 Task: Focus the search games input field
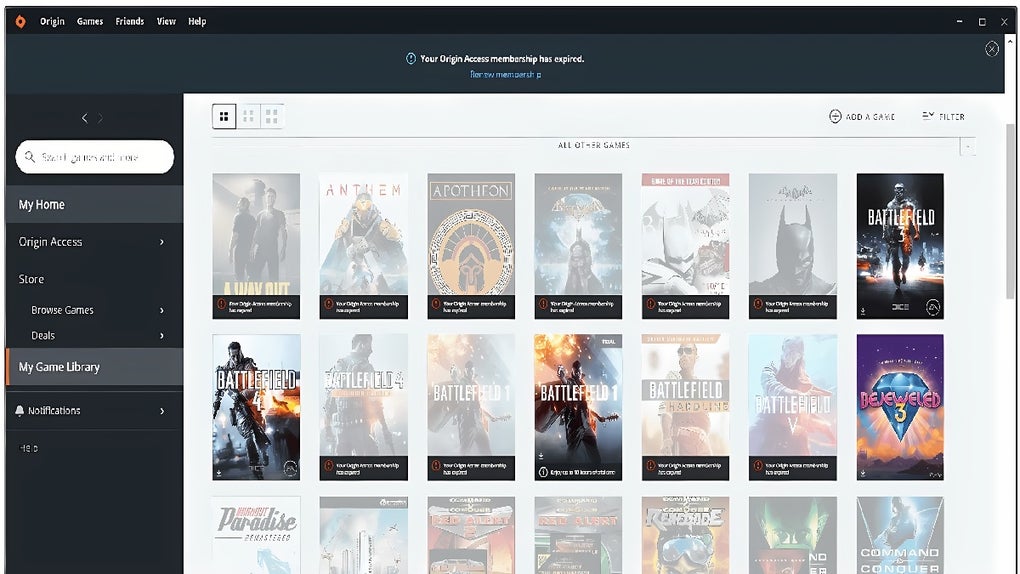point(95,157)
